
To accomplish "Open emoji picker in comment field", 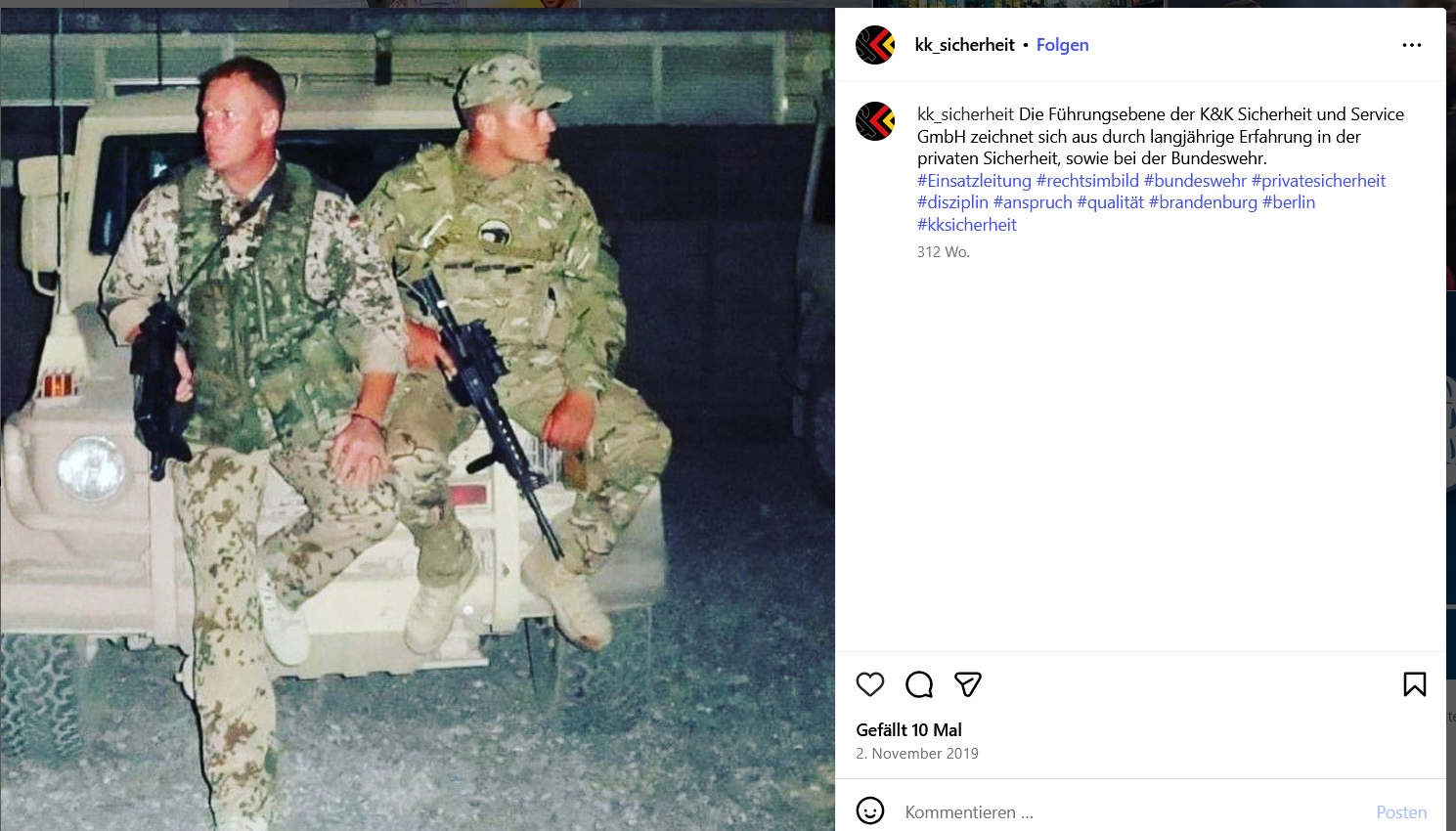I will 870,810.
